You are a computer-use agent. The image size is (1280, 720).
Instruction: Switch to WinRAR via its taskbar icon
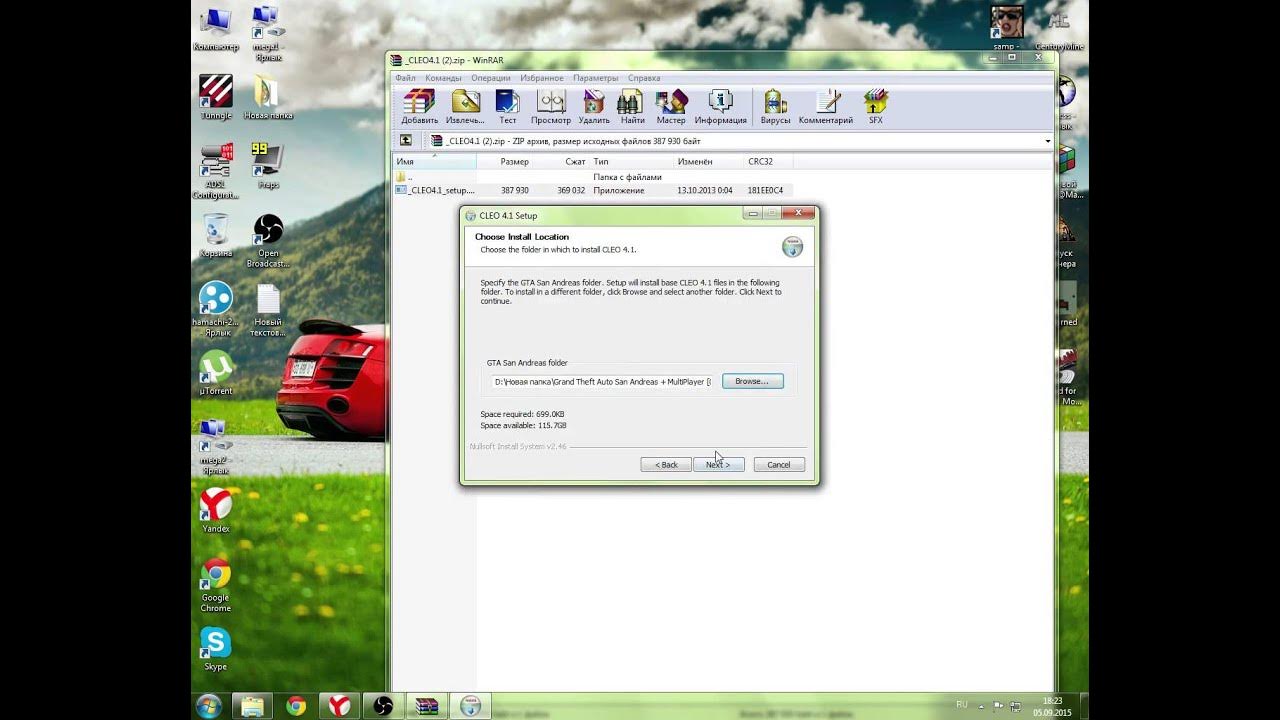[427, 706]
